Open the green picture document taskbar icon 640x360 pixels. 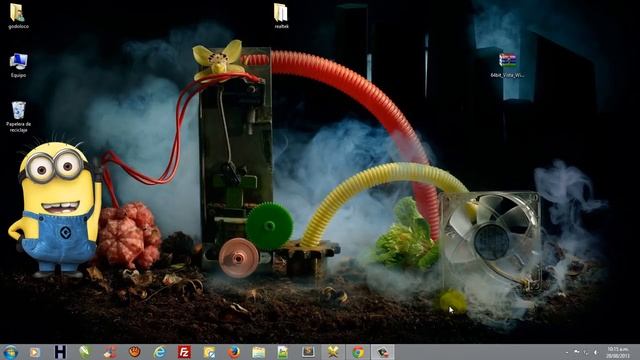[x=283, y=352]
